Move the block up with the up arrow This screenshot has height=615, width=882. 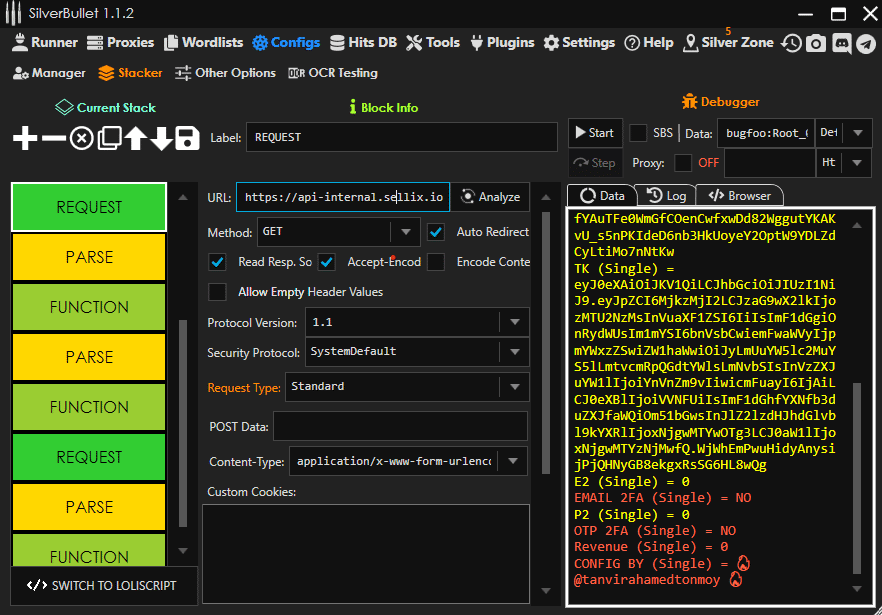click(135, 138)
